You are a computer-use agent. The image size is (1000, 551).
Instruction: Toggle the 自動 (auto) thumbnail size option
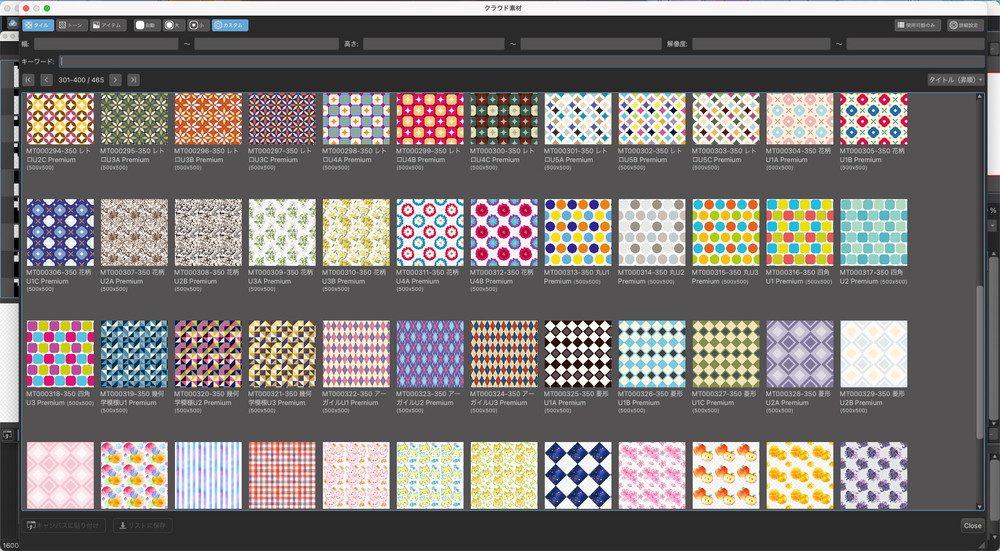tap(146, 25)
